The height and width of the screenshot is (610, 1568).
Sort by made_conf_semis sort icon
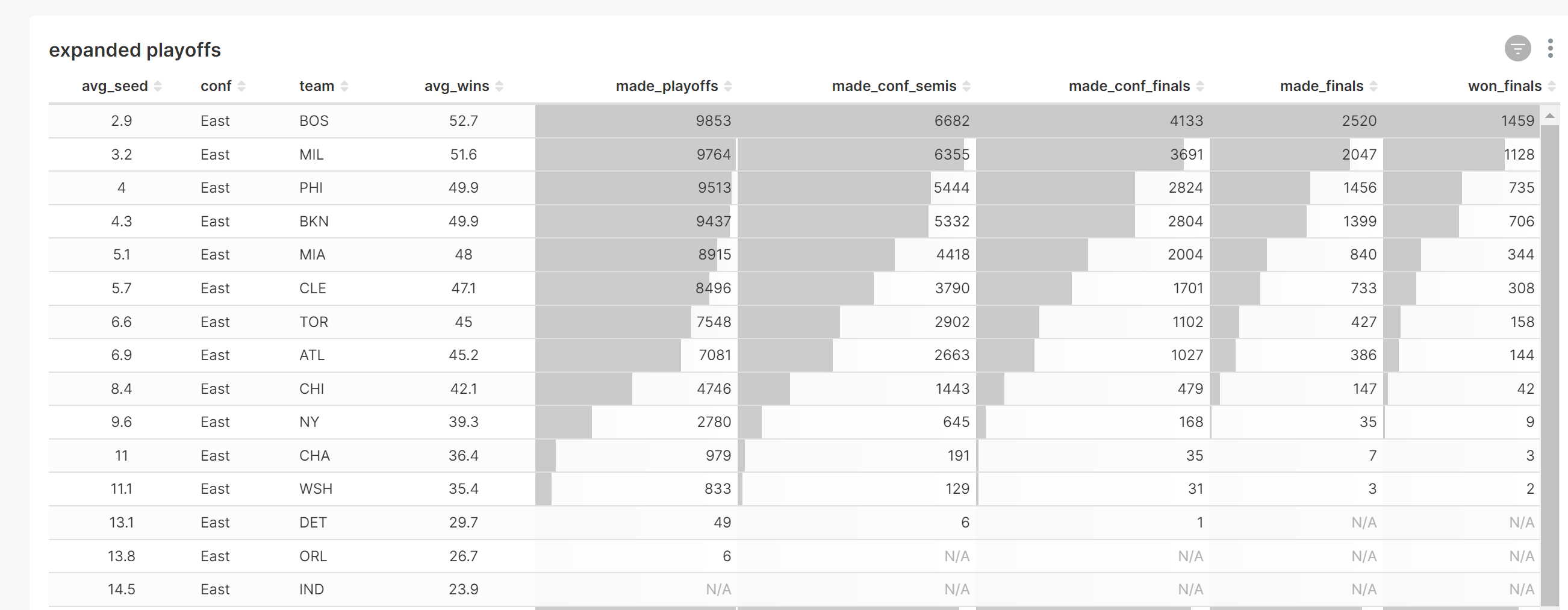[x=966, y=87]
